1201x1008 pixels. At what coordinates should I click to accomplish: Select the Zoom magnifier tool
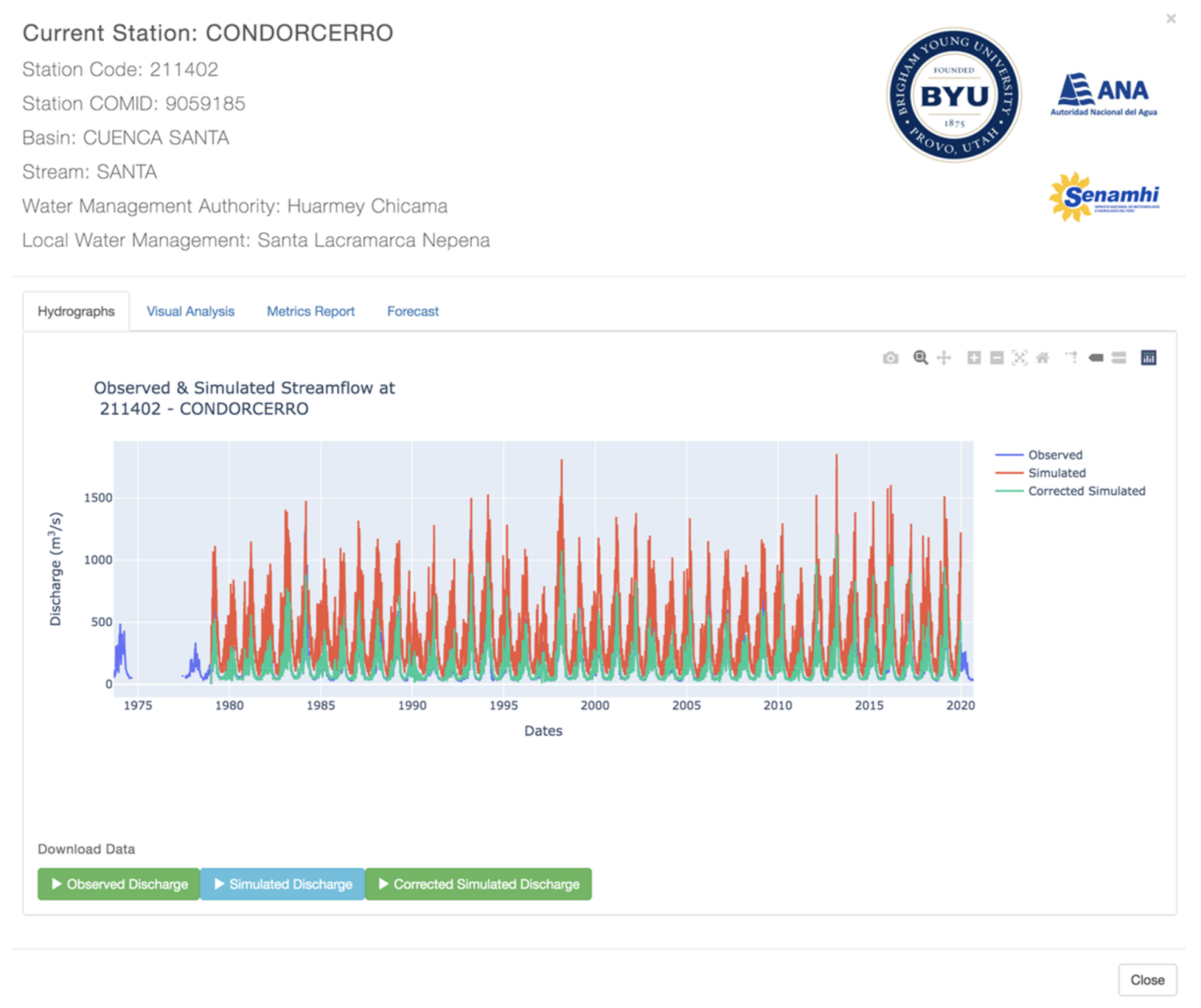920,358
